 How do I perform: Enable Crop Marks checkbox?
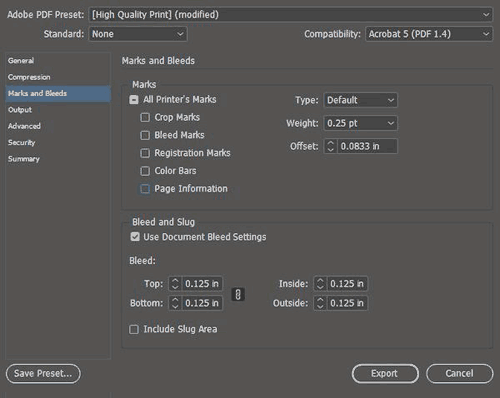145,117
